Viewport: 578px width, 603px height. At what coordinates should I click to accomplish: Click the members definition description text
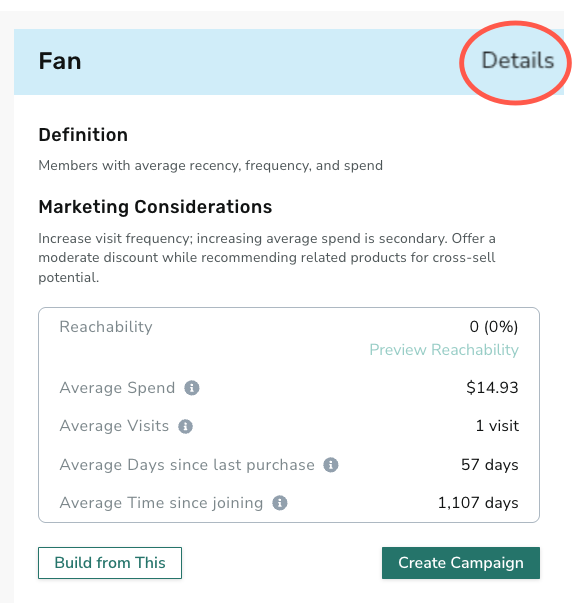211,165
